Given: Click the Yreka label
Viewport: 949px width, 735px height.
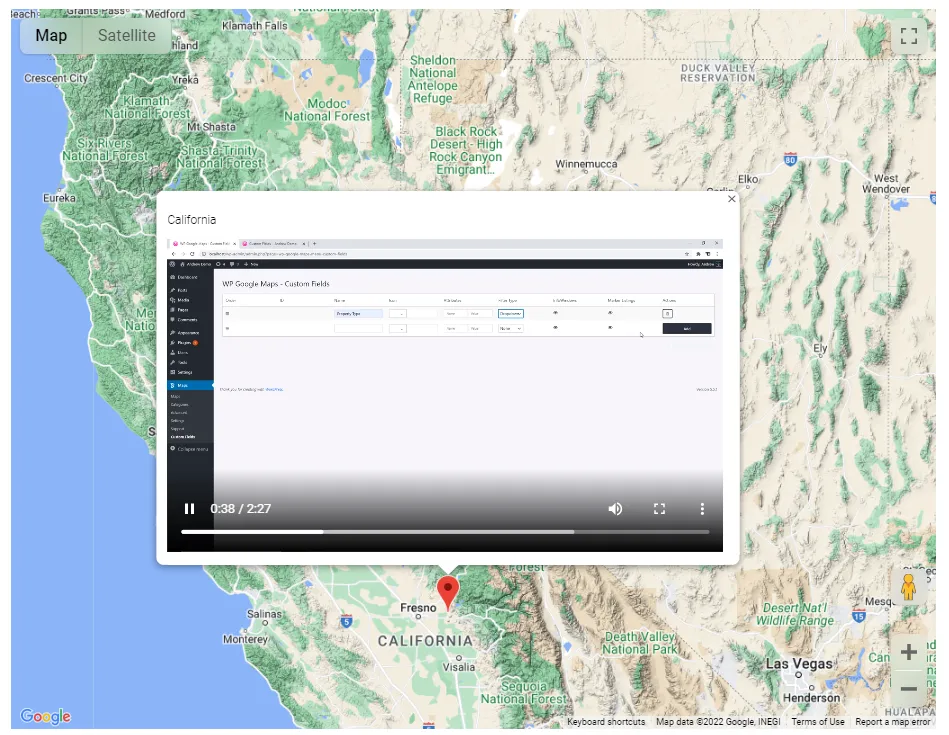Looking at the screenshot, I should click(x=185, y=80).
